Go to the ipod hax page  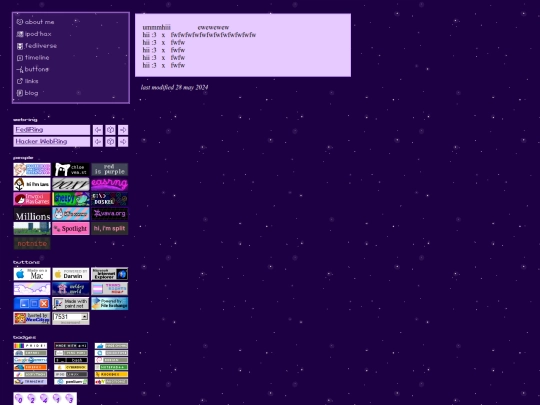(34, 34)
